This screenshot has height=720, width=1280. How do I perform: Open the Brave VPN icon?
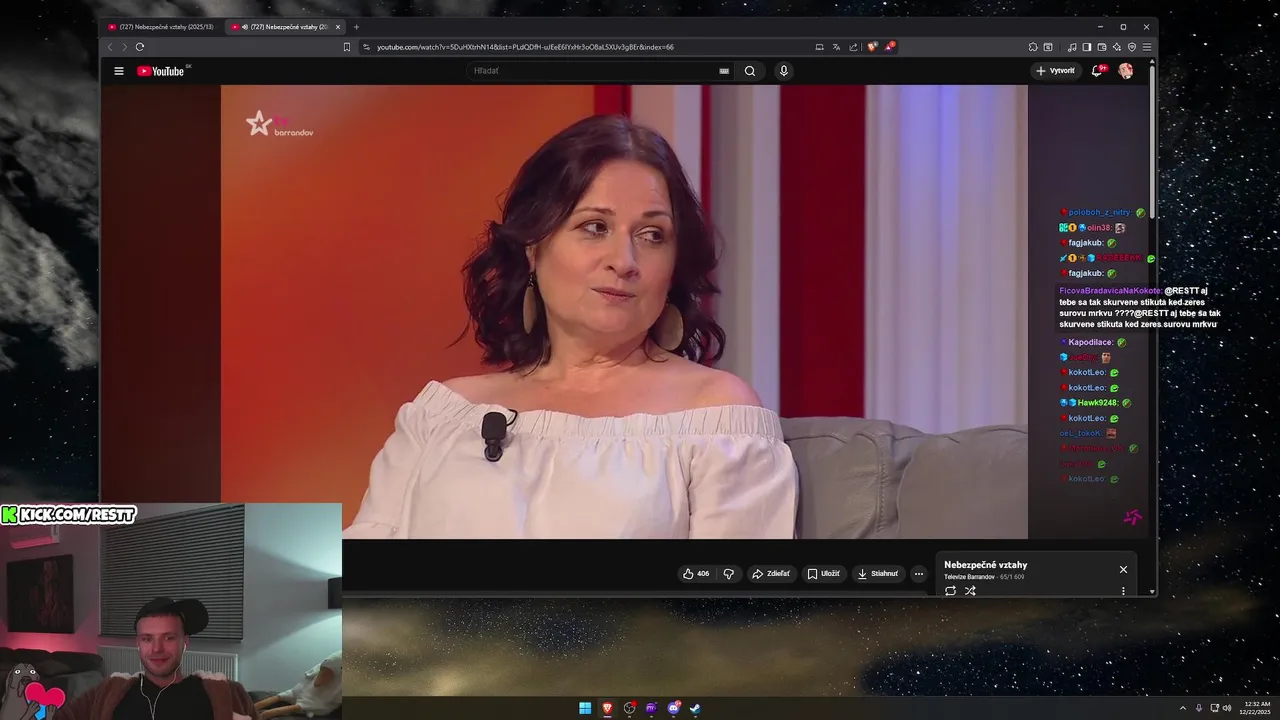coord(1132,47)
